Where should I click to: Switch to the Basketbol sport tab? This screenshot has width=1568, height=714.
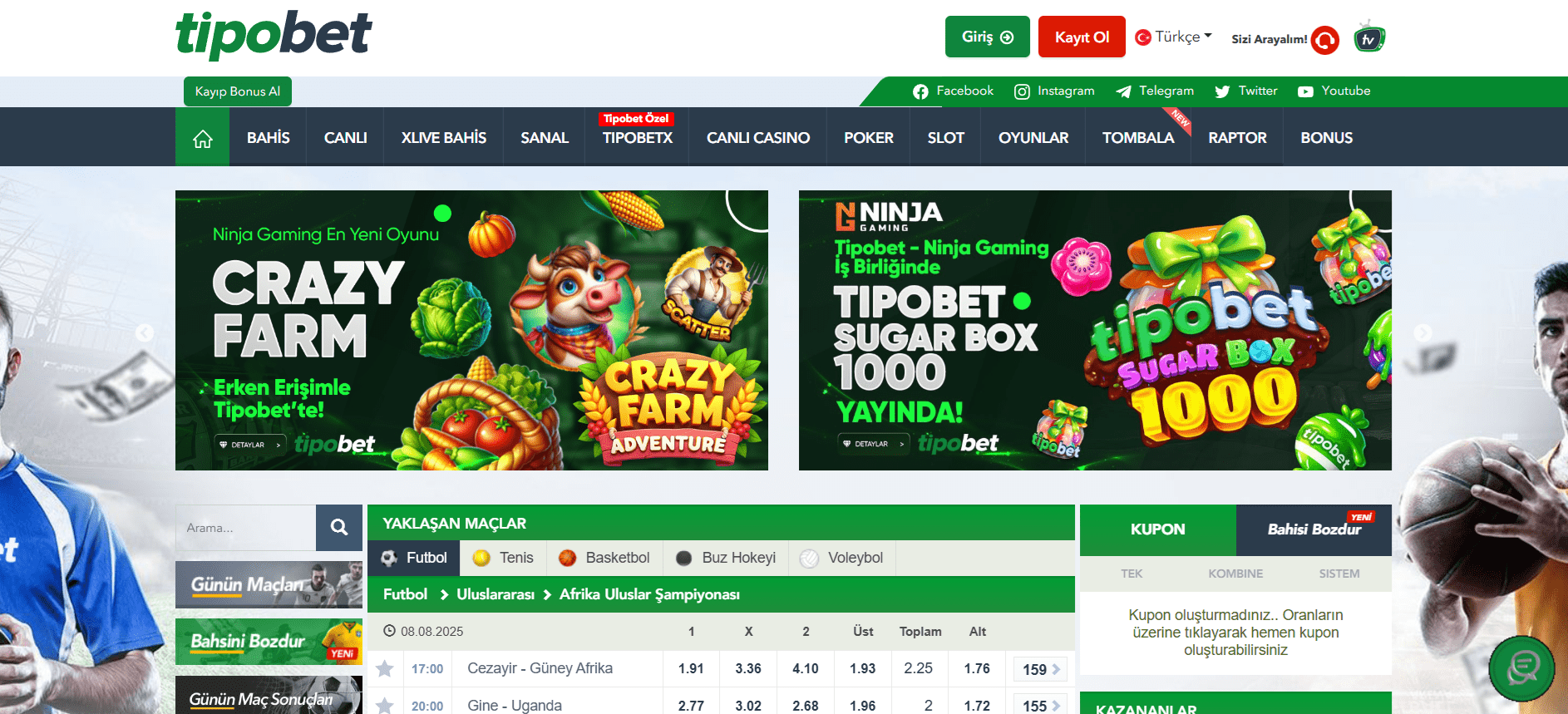pyautogui.click(x=604, y=558)
